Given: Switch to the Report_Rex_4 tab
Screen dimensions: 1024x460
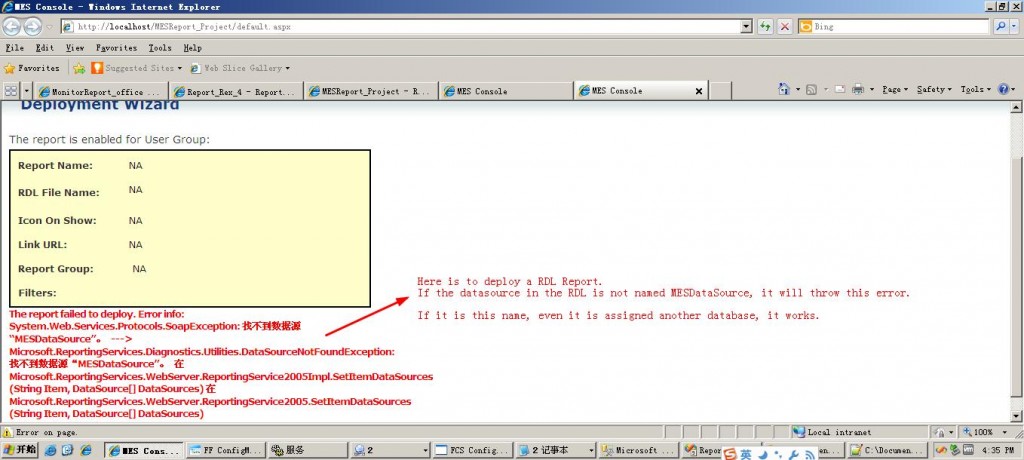Looking at the screenshot, I should coord(236,91).
